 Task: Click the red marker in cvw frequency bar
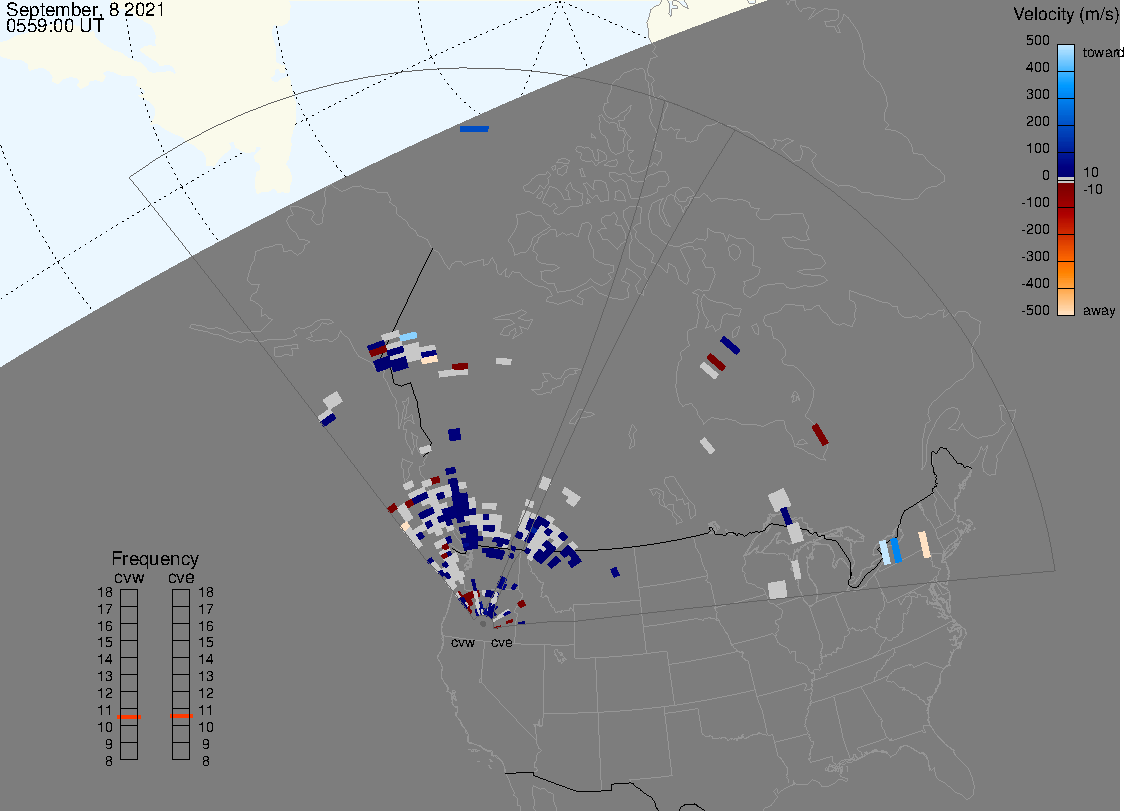[x=129, y=717]
